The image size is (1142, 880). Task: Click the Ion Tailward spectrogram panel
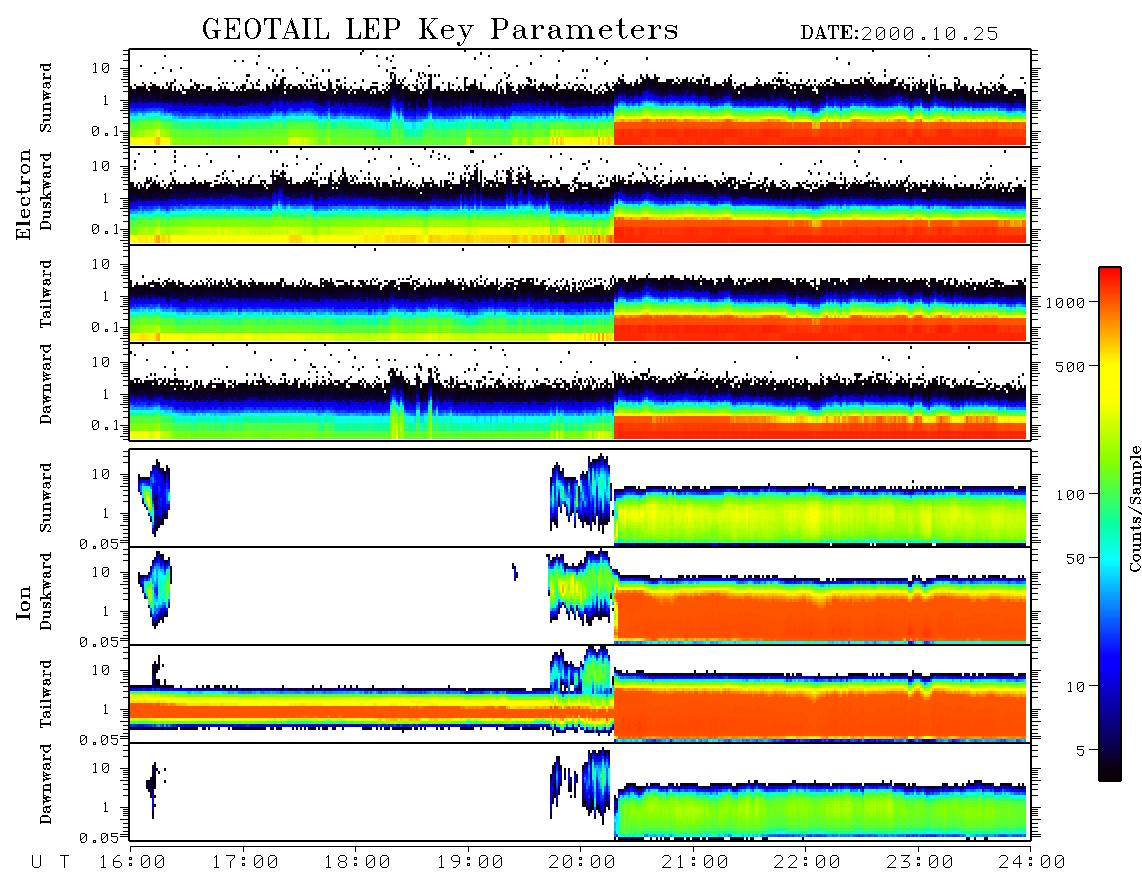pyautogui.click(x=580, y=694)
